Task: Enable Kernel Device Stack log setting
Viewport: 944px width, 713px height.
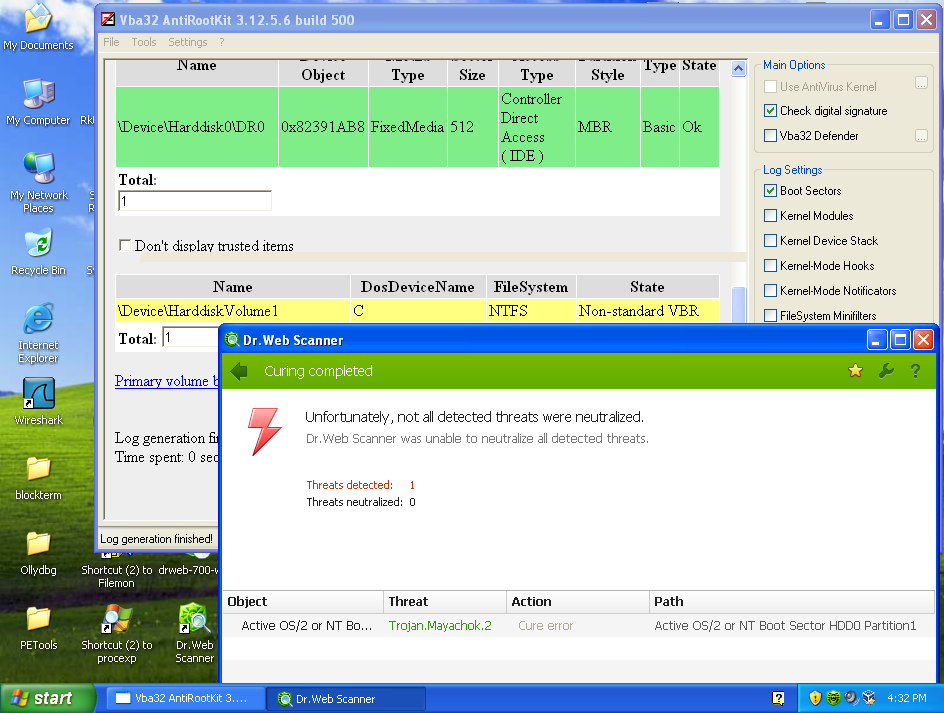Action: [x=770, y=241]
